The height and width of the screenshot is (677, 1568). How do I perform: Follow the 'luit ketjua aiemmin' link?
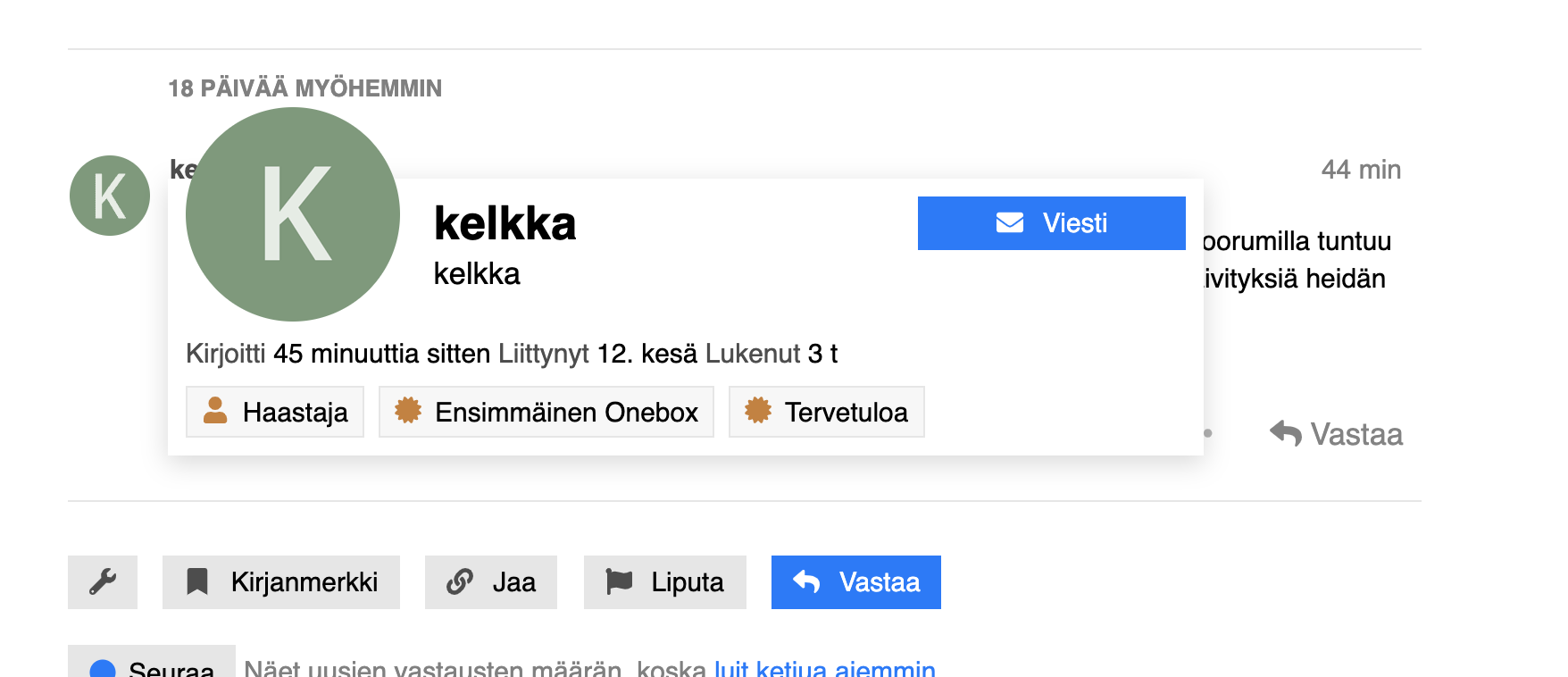pyautogui.click(x=824, y=669)
